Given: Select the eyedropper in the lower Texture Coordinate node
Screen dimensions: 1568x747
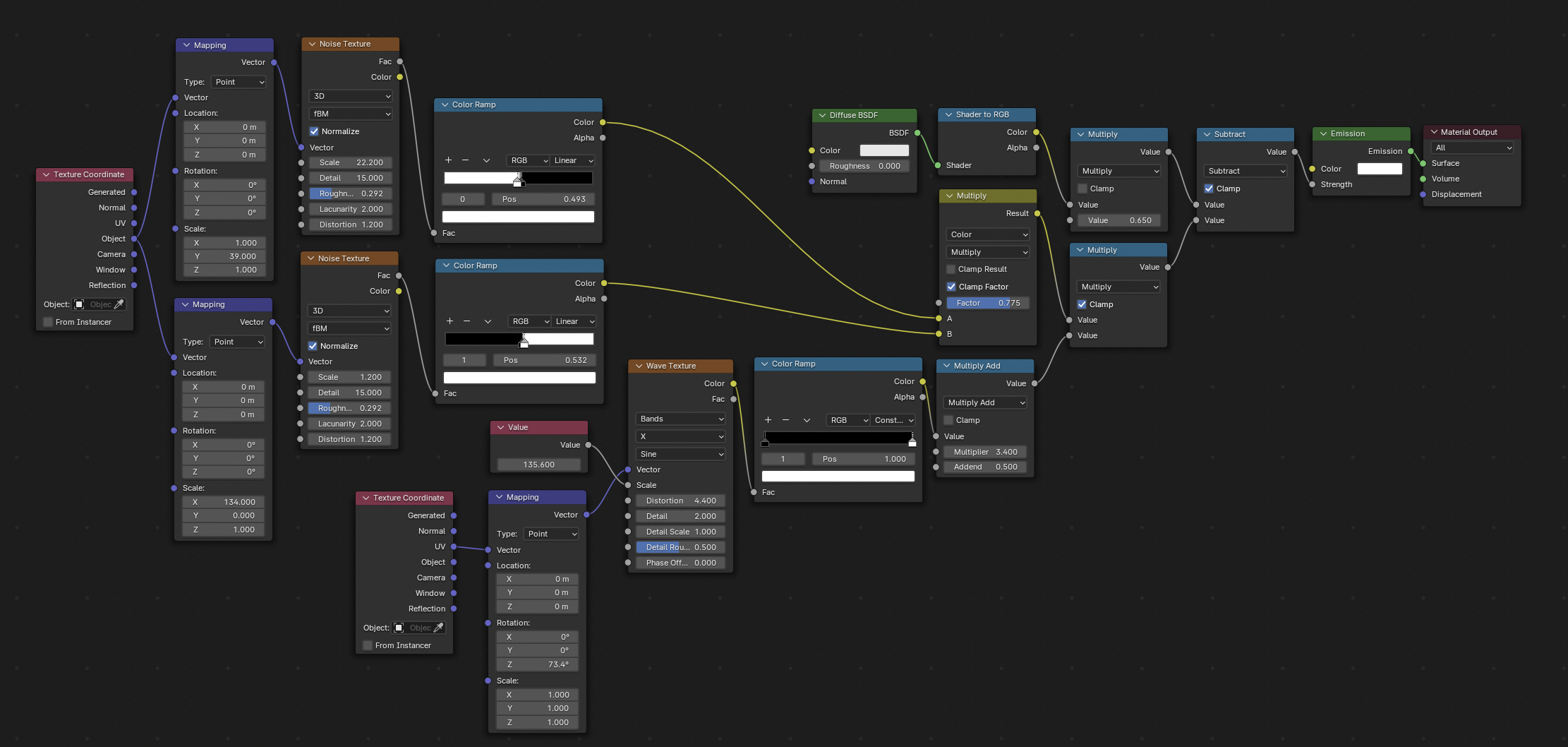Looking at the screenshot, I should point(438,627).
